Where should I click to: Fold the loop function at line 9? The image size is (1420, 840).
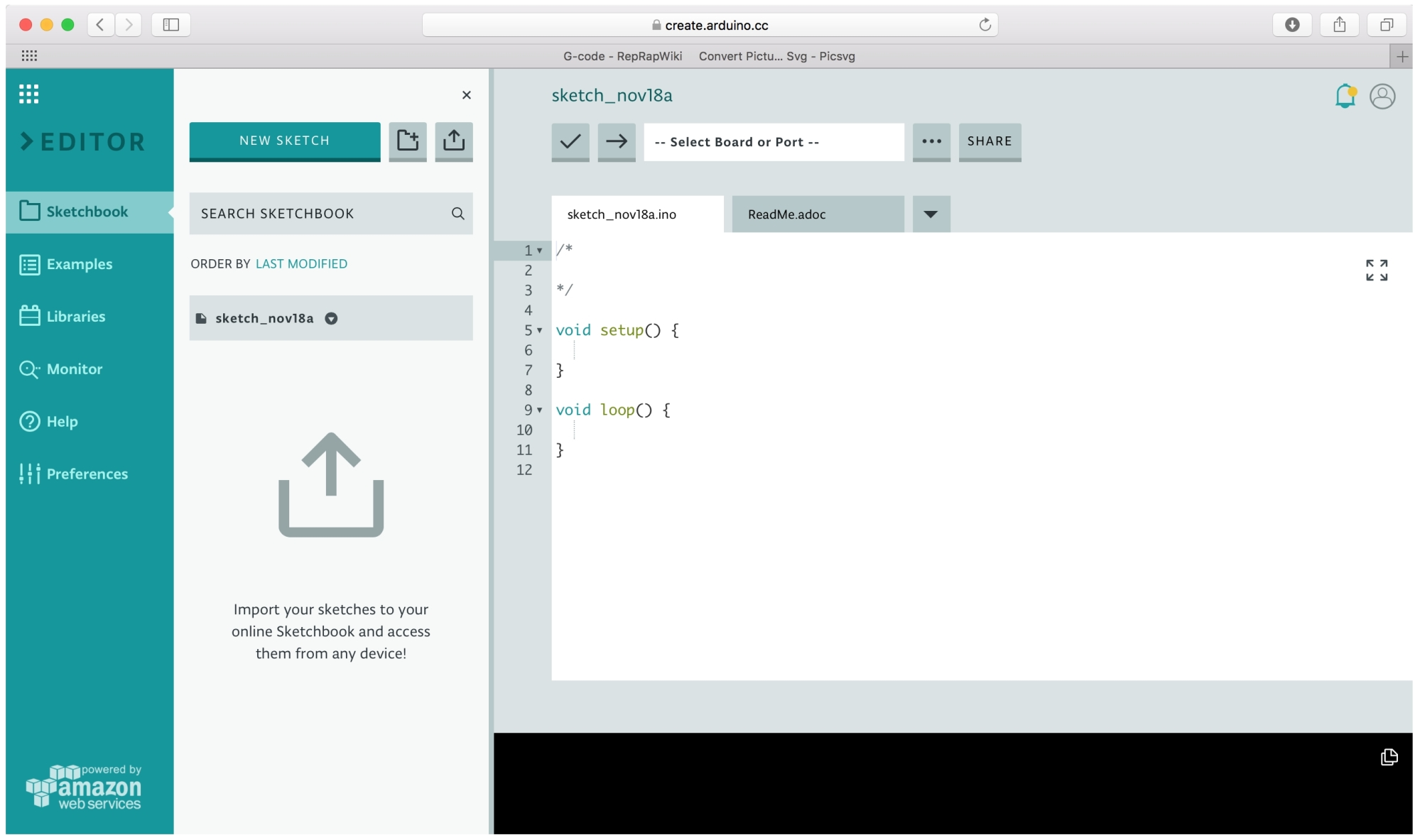click(x=540, y=410)
